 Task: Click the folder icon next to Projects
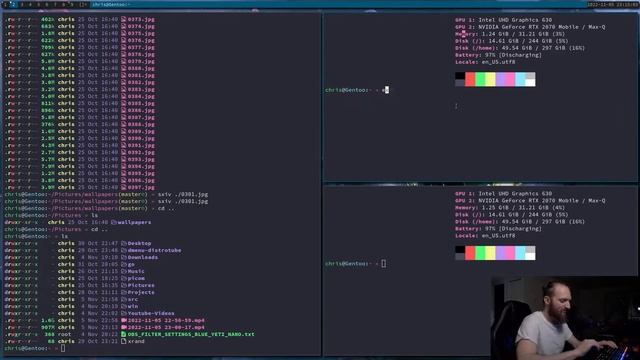click(124, 292)
